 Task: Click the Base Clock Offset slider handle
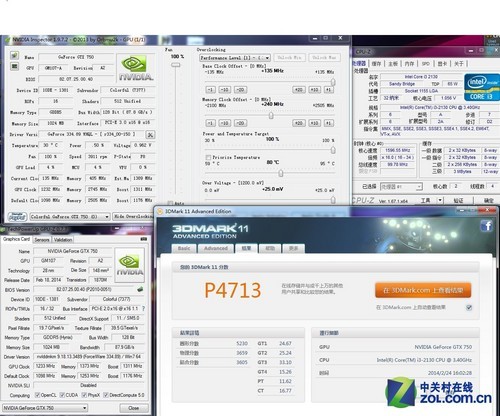coord(333,82)
